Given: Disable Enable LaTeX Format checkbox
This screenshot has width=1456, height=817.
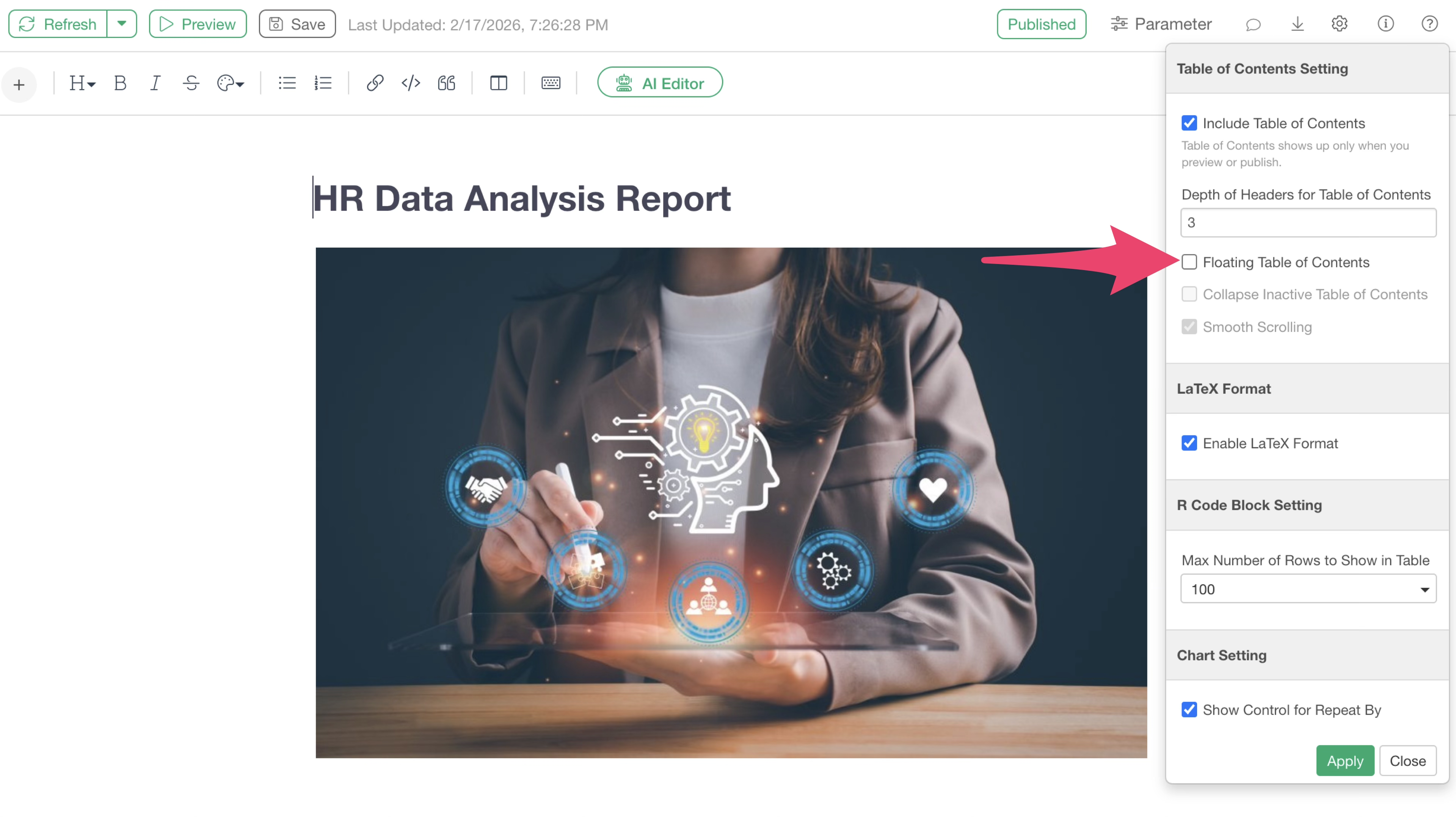Looking at the screenshot, I should click(x=1189, y=443).
